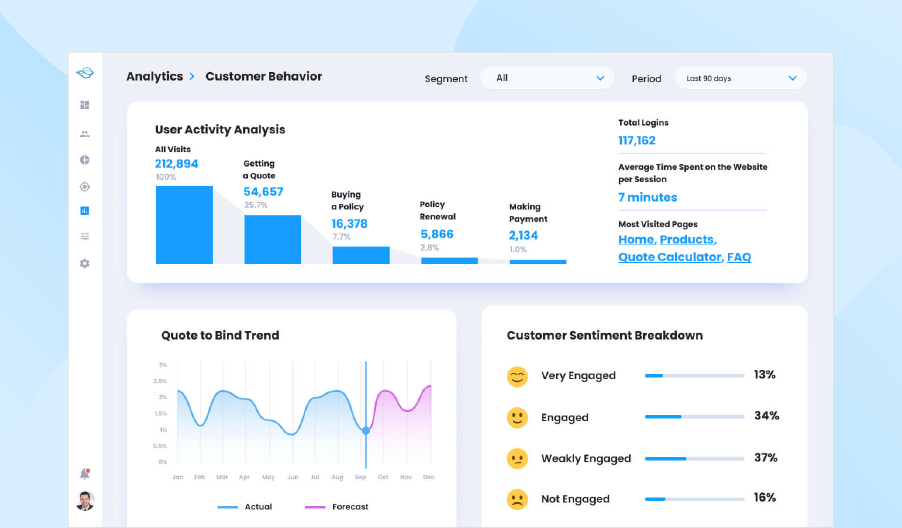The height and width of the screenshot is (528, 902).
Task: Open the notifications bell icon
Action: 85,474
